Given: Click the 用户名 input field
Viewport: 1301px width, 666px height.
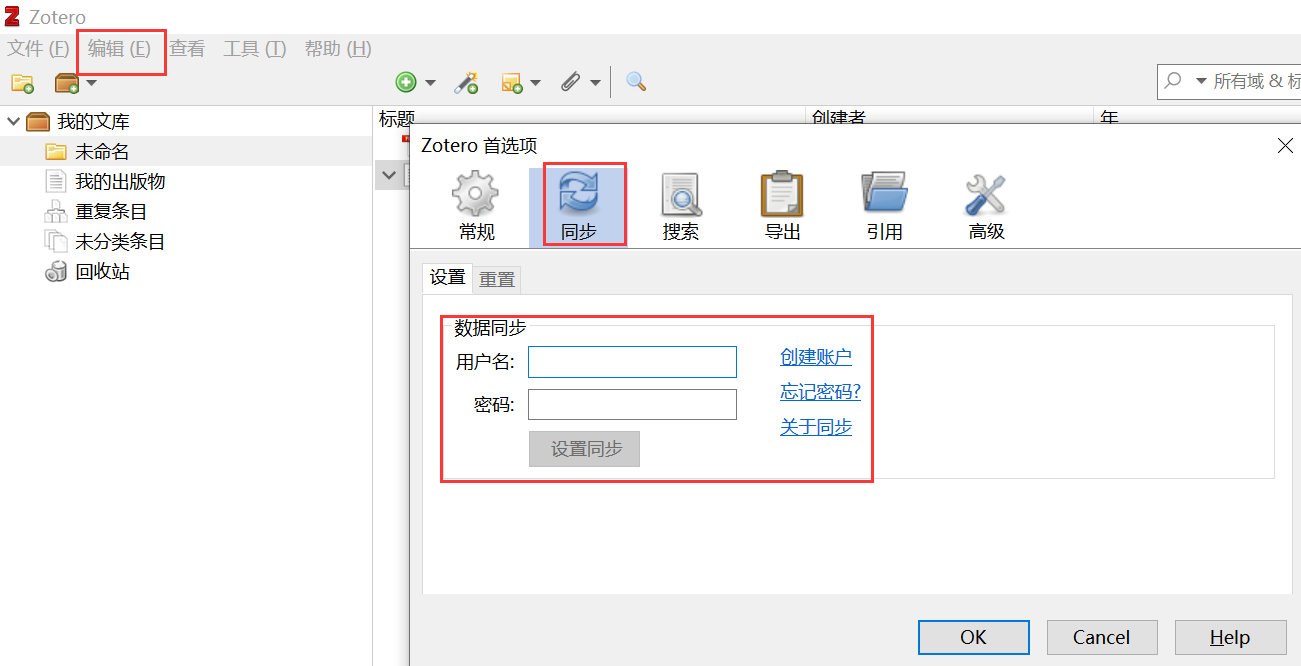Looking at the screenshot, I should (632, 362).
